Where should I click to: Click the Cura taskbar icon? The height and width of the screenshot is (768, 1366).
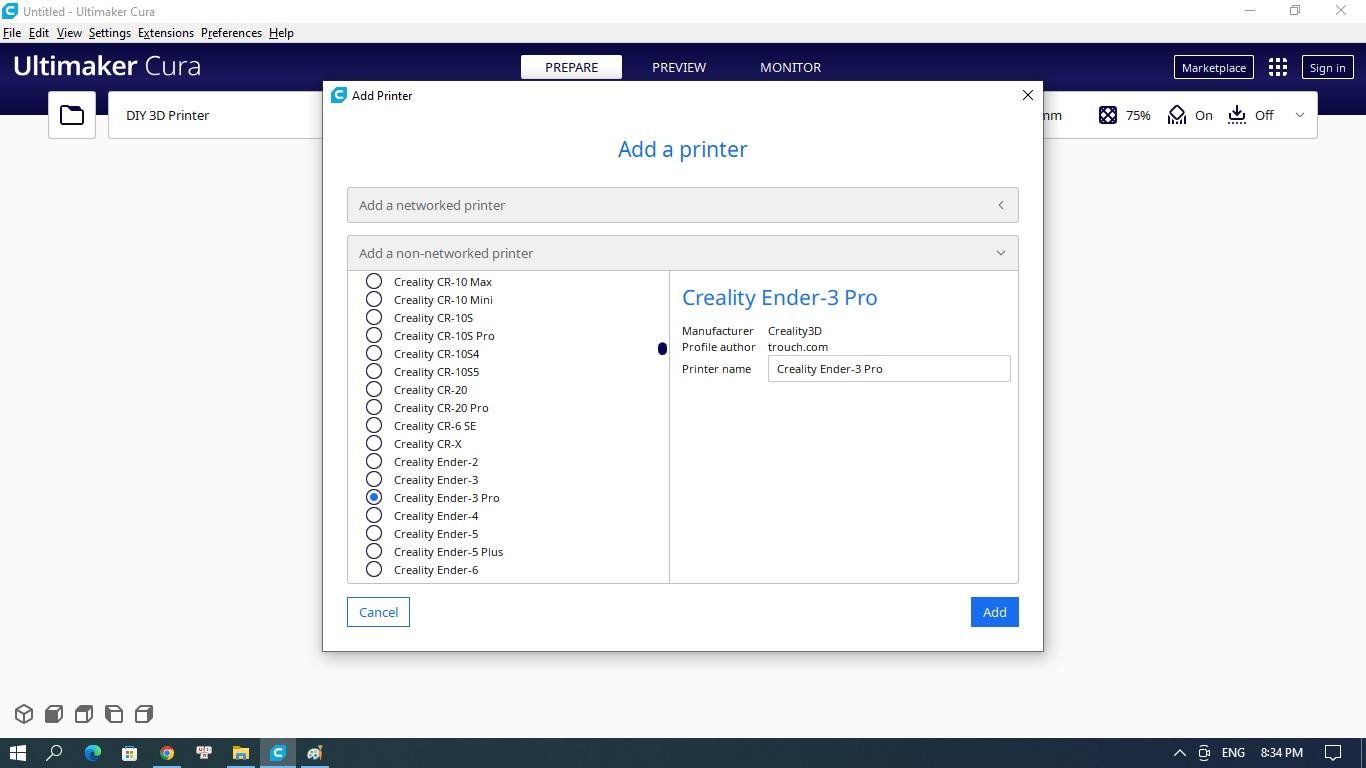(278, 753)
